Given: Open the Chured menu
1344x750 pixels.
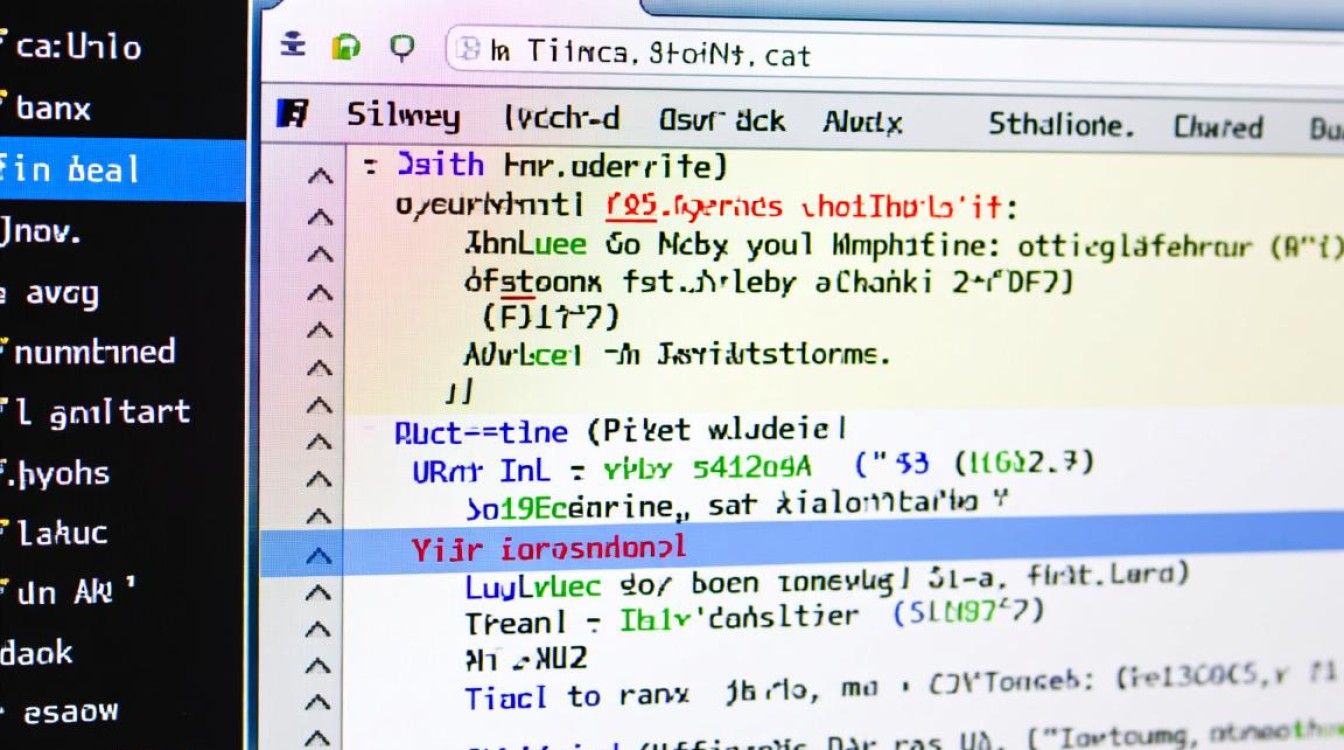Looking at the screenshot, I should coord(1218,125).
